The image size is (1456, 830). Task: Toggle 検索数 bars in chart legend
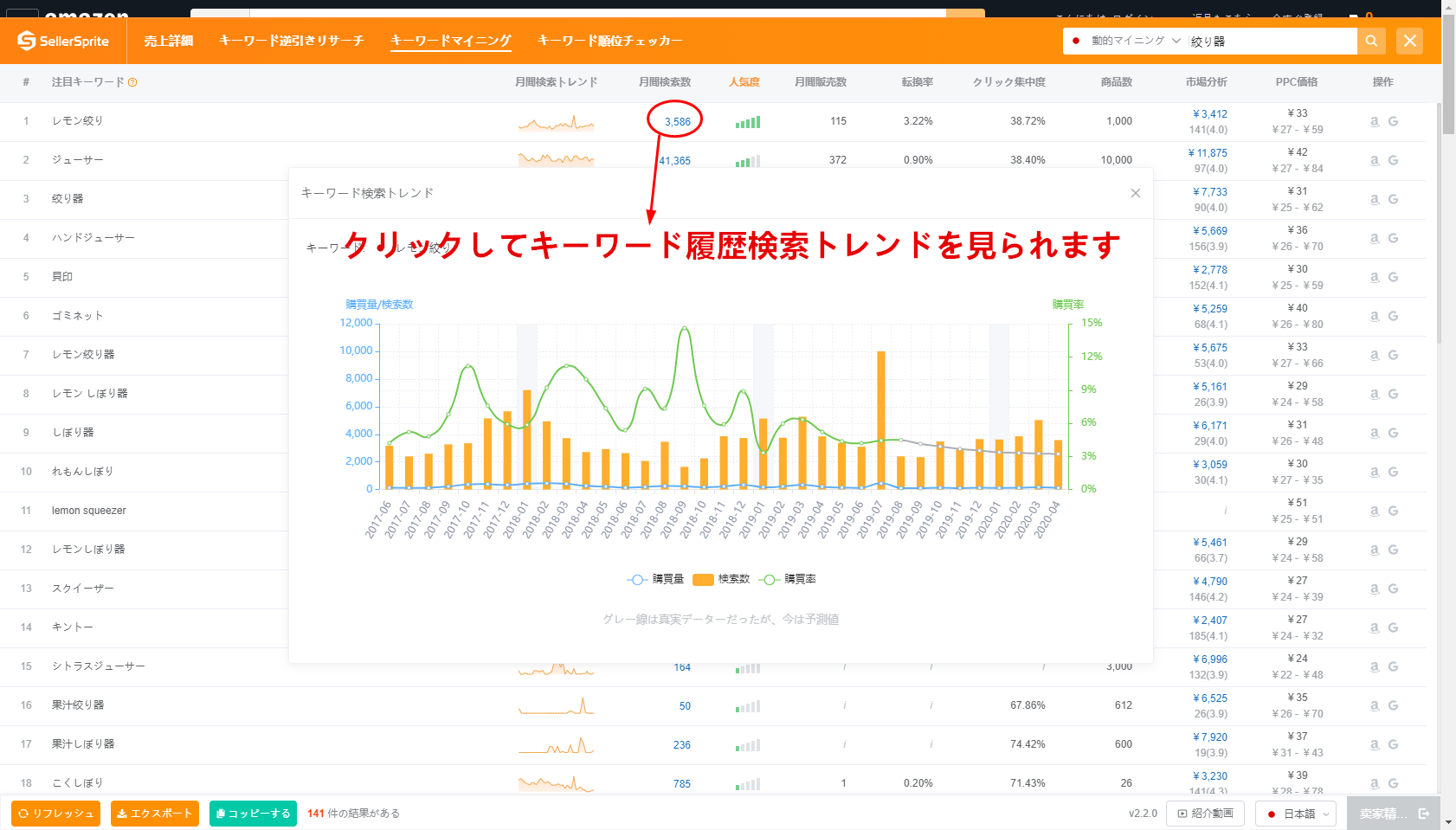click(x=721, y=579)
